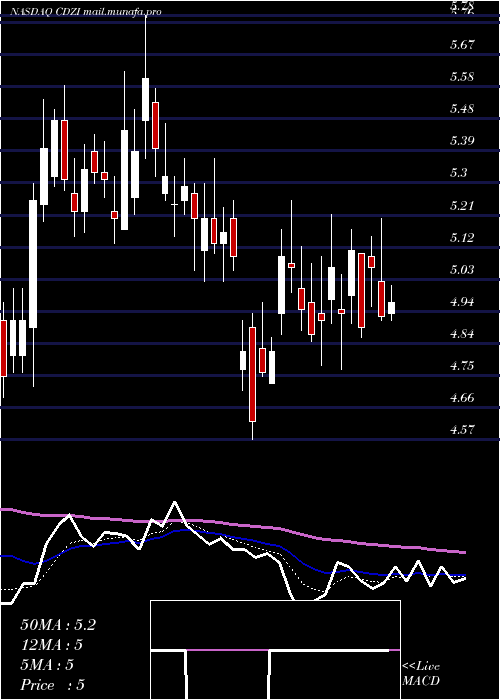Viewport: 500px width, 700px height.
Task: Click the <<Live MACD label
Action: point(421,674)
